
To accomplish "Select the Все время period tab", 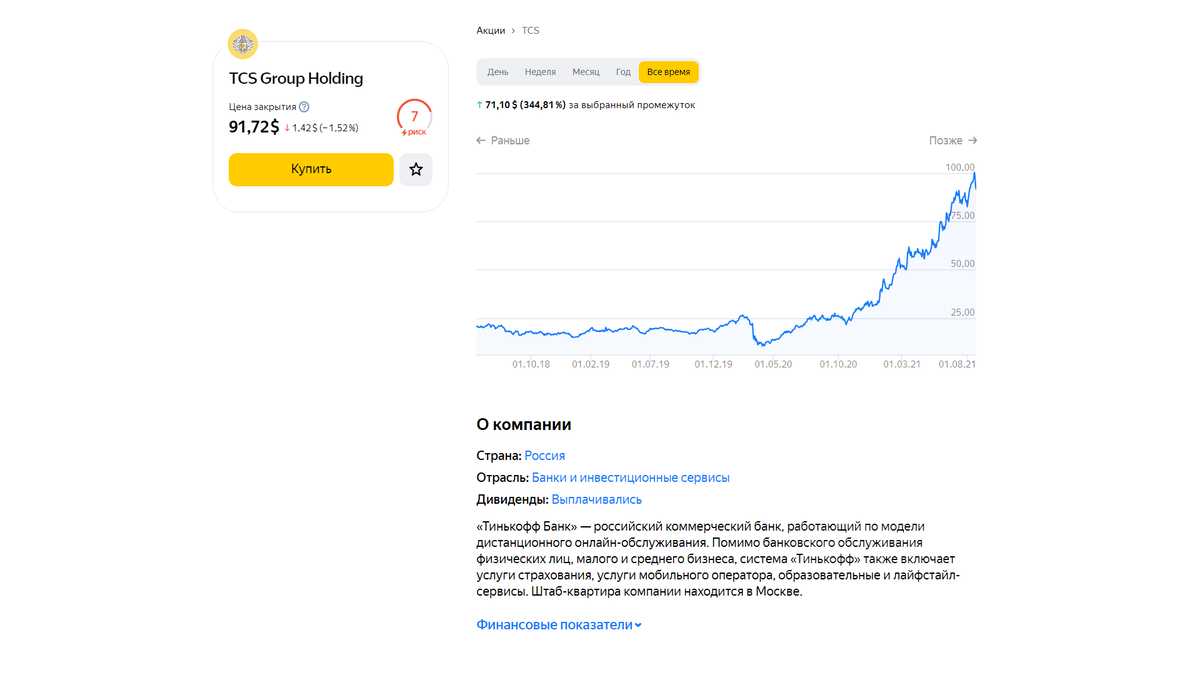I will tap(669, 72).
